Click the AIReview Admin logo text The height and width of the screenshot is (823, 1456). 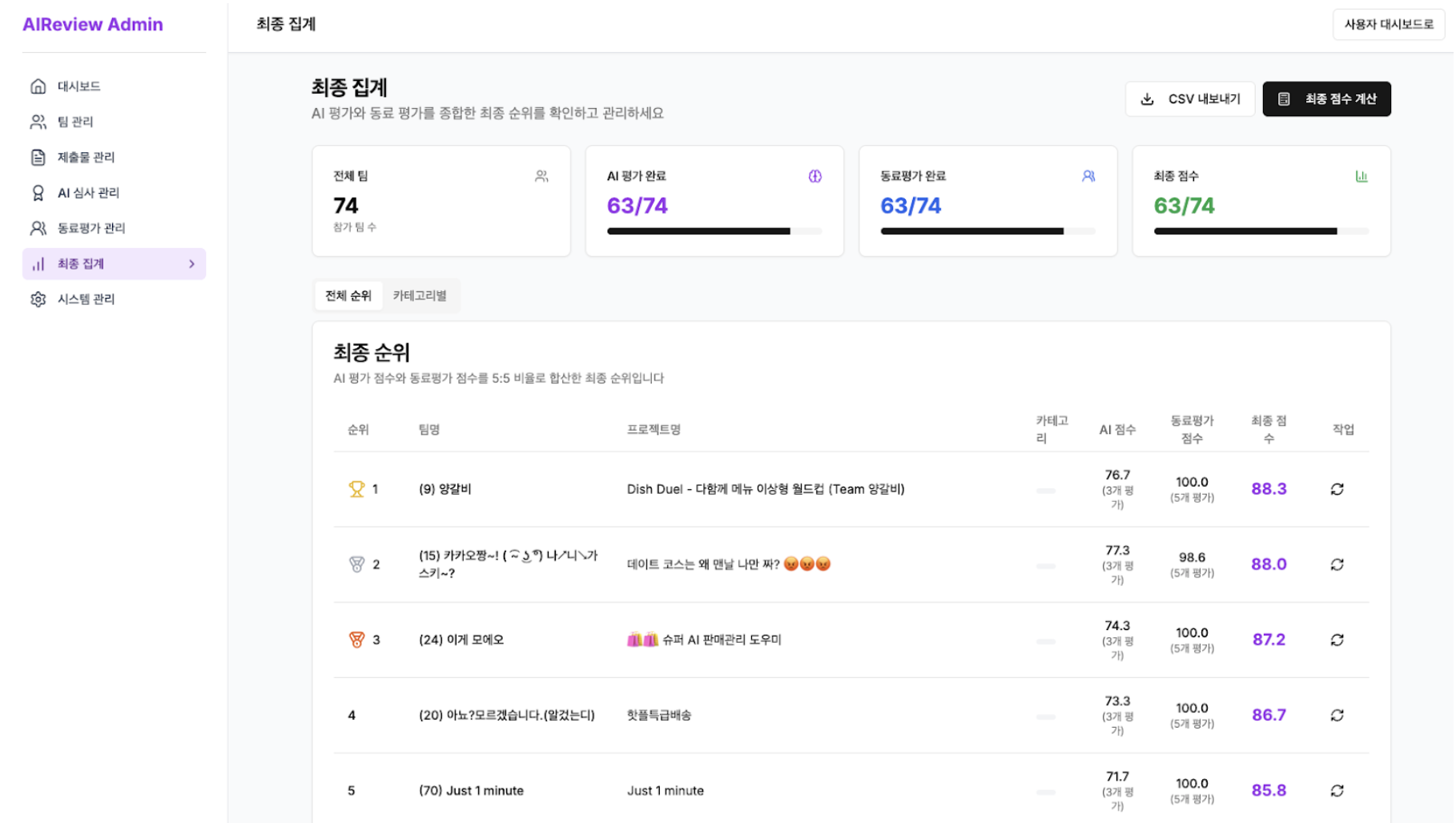(92, 24)
